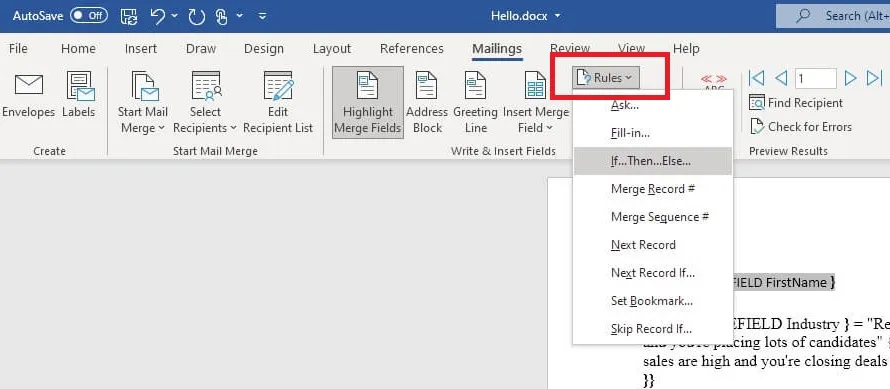Open the File tab

point(18,49)
